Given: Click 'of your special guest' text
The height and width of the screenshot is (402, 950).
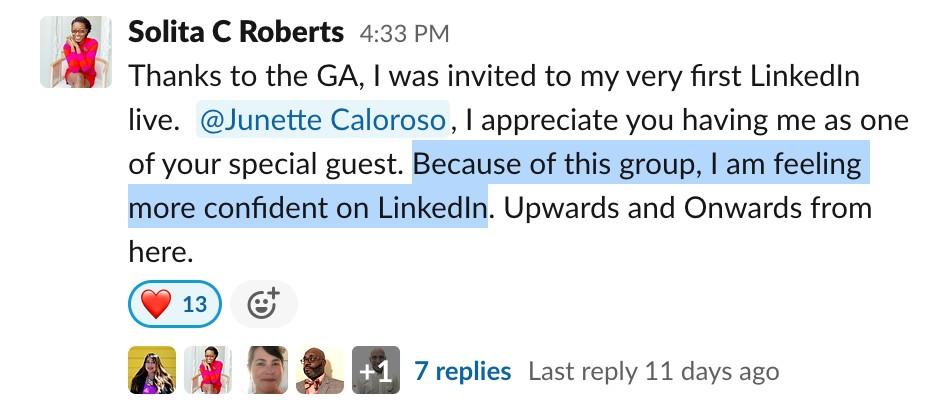Looking at the screenshot, I should (268, 165).
